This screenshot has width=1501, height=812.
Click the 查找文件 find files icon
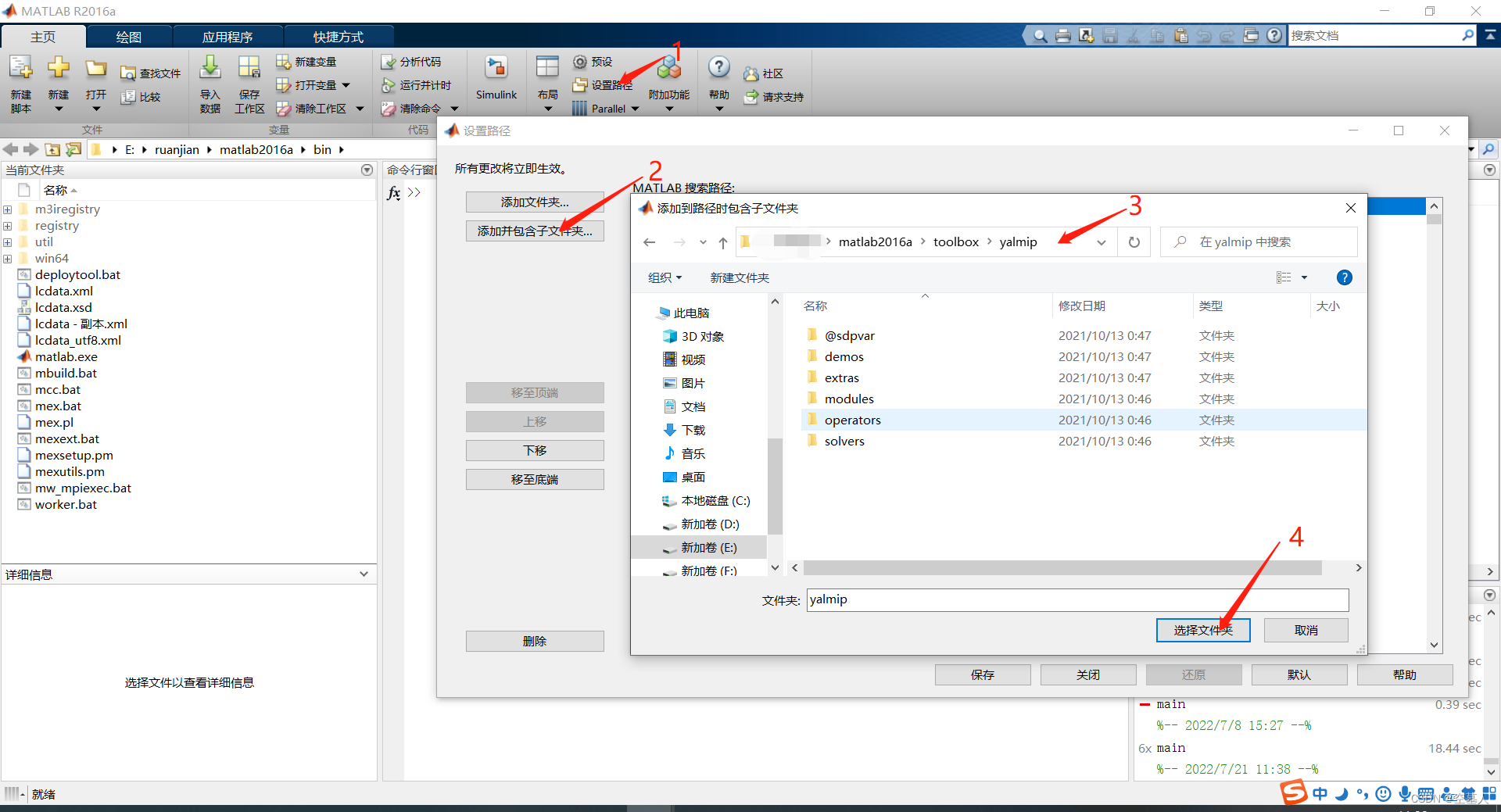point(128,73)
